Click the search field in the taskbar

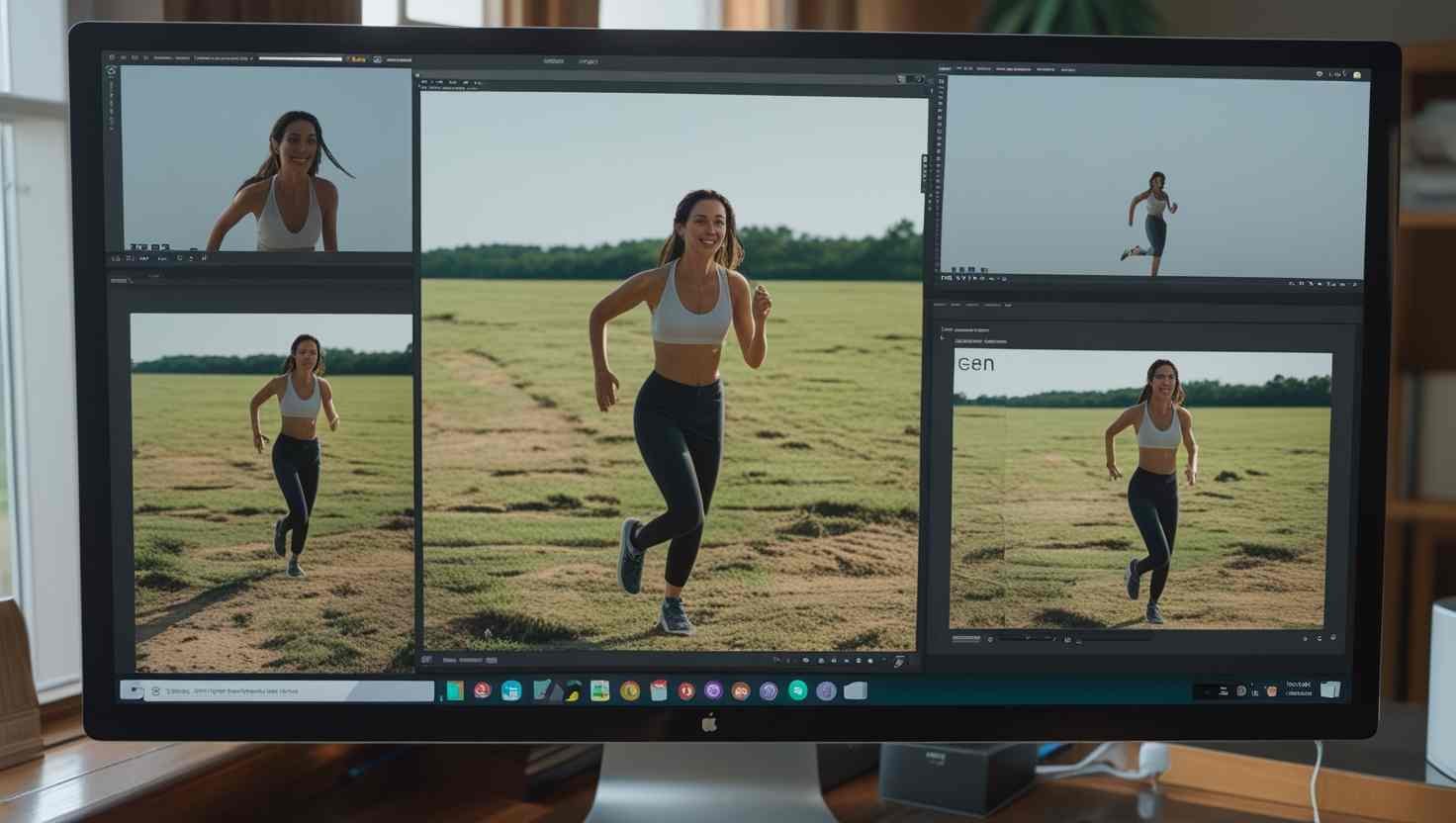pos(287,691)
